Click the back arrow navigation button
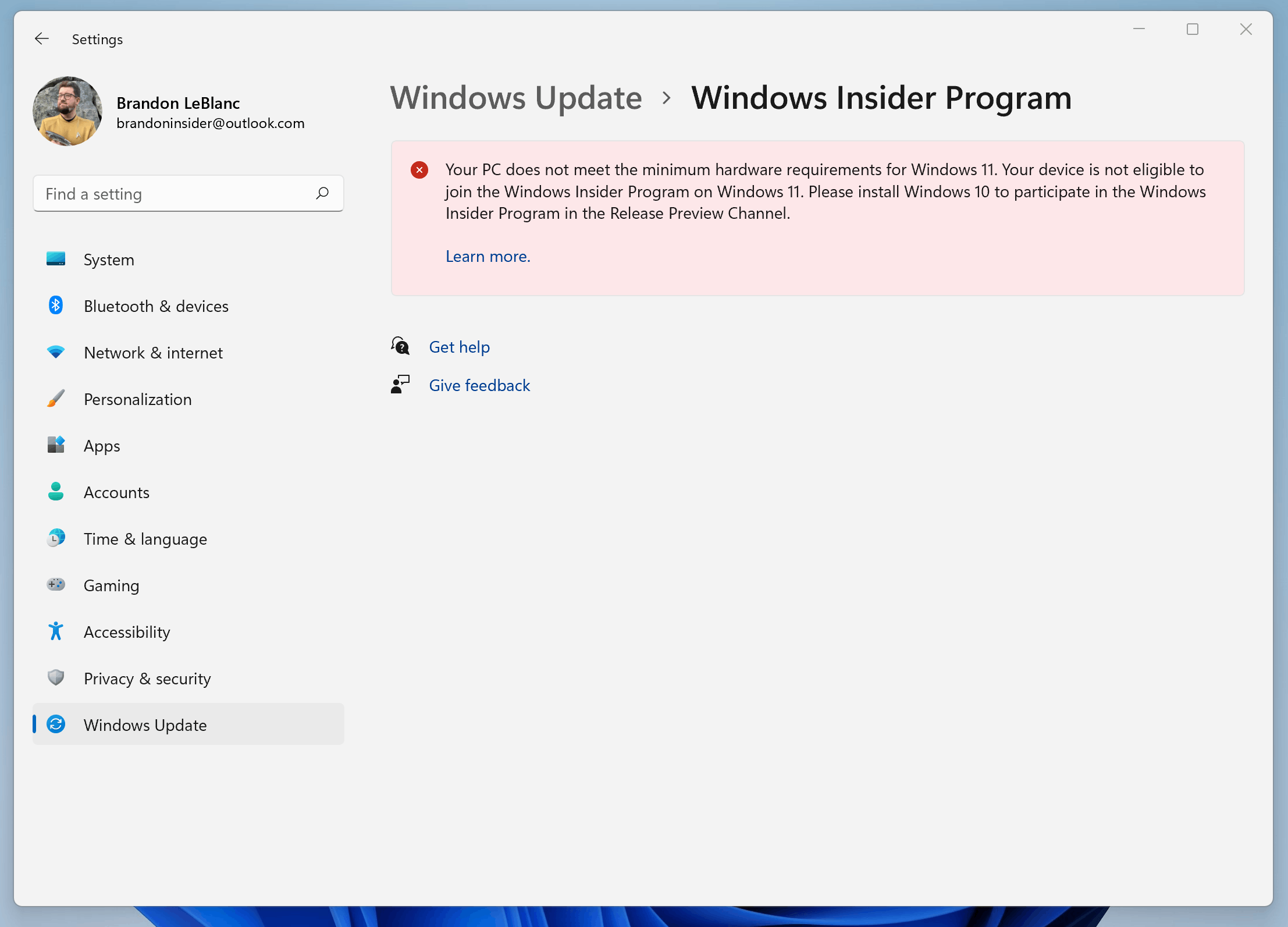 pos(40,39)
